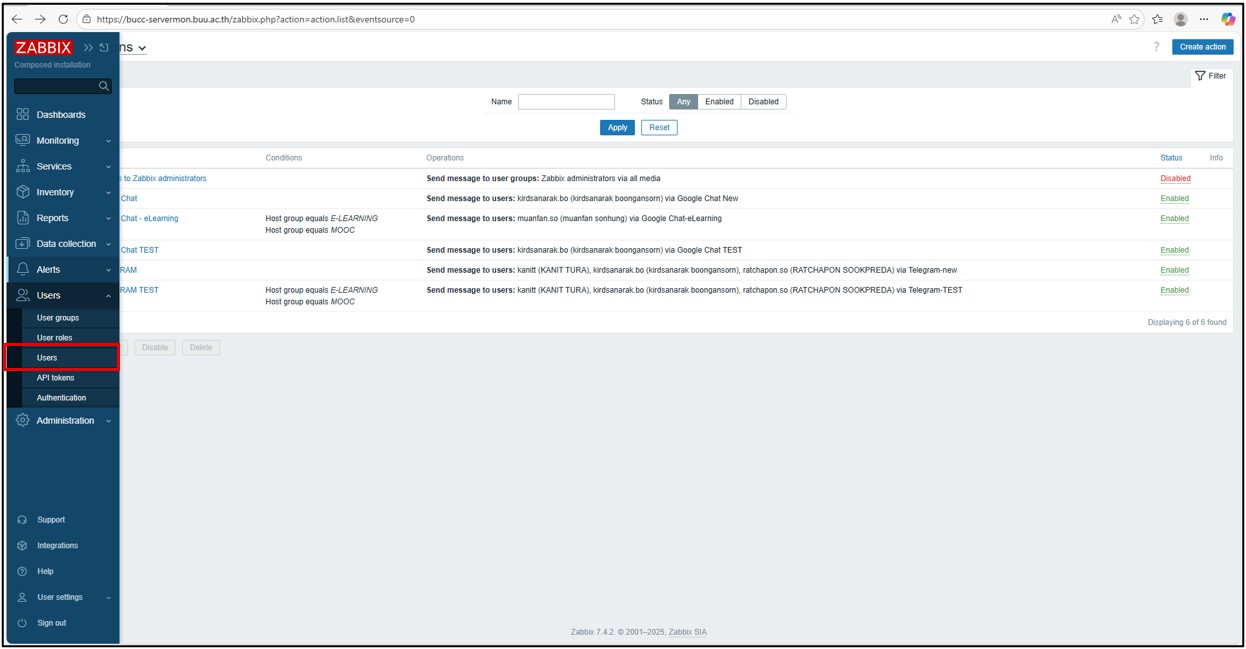Open Dashboards from the sidebar
The image size is (1246, 649).
pyautogui.click(x=60, y=115)
